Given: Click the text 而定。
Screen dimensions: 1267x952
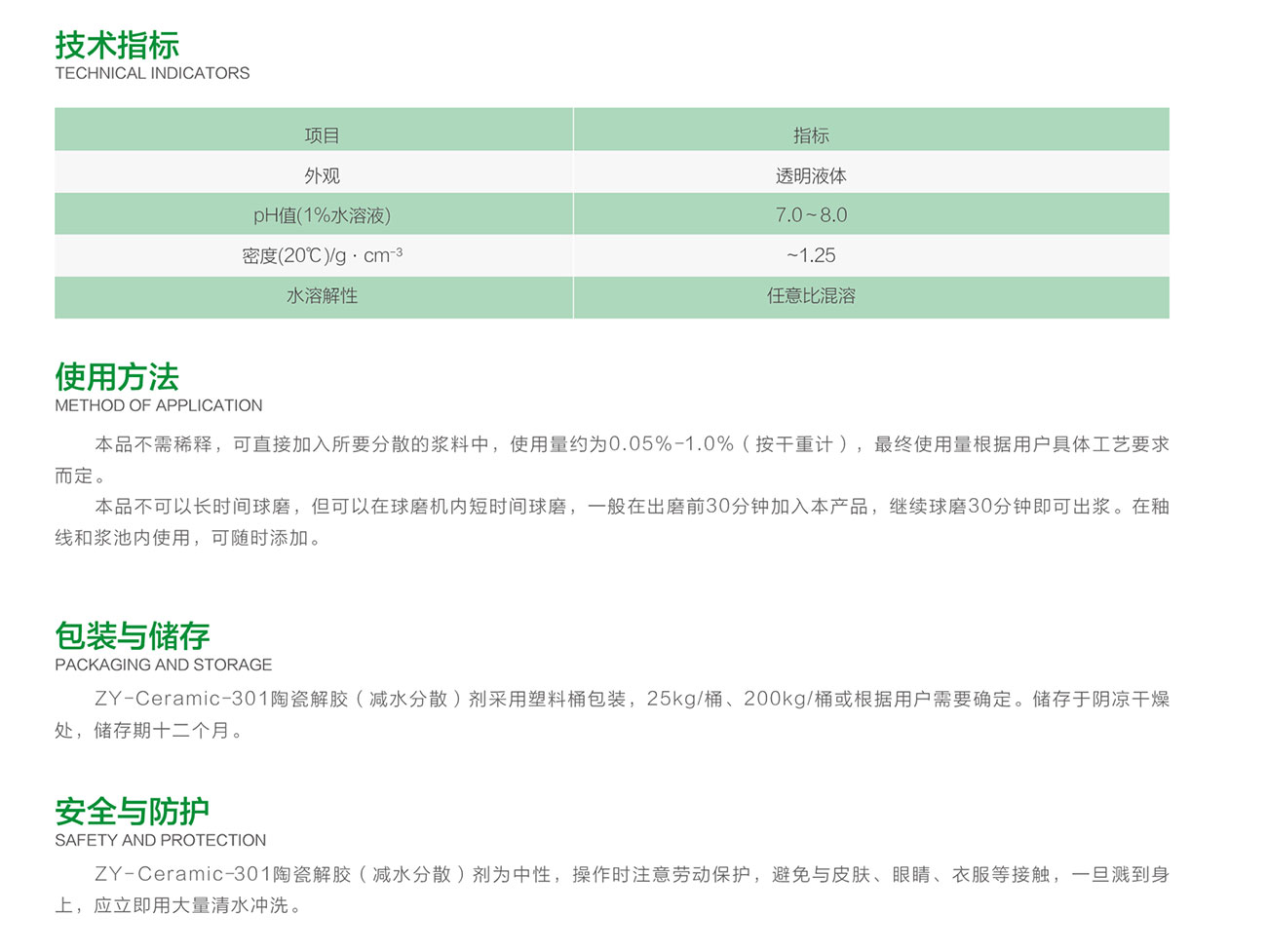Looking at the screenshot, I should tap(81, 476).
